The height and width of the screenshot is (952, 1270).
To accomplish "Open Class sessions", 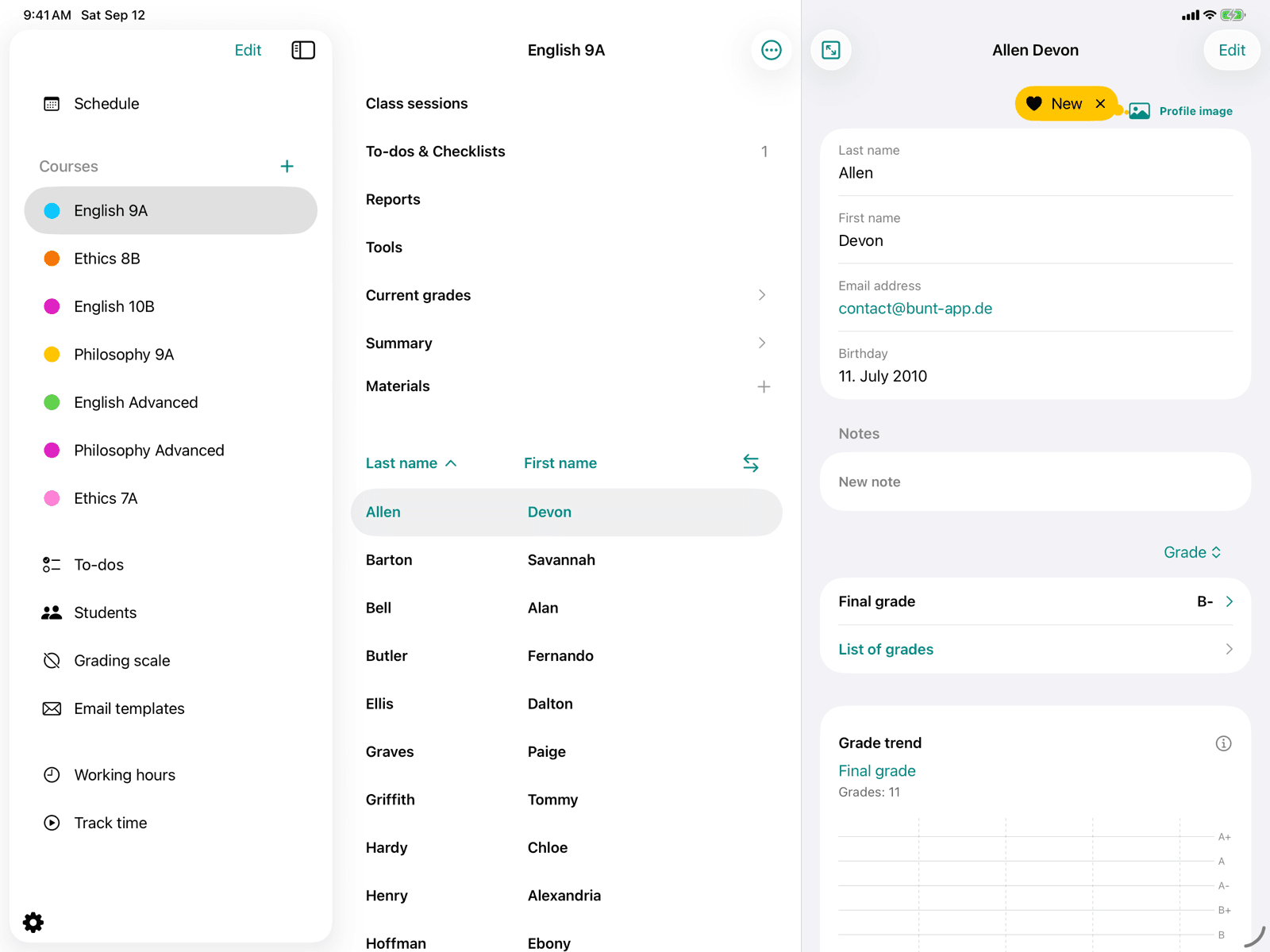I will [567, 104].
